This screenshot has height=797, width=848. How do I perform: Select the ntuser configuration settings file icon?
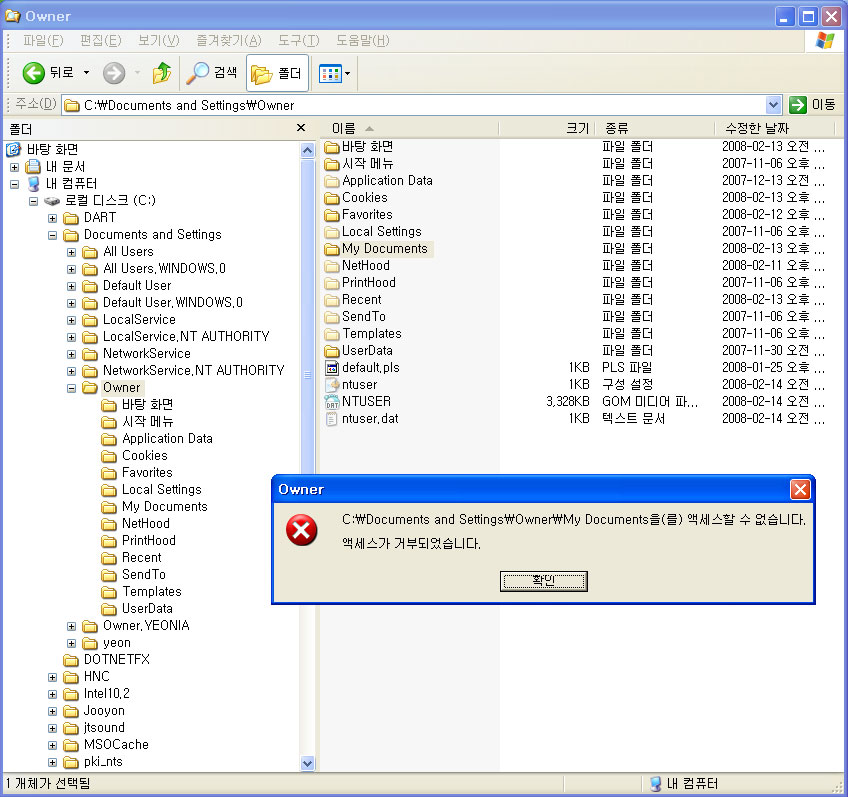tap(332, 385)
